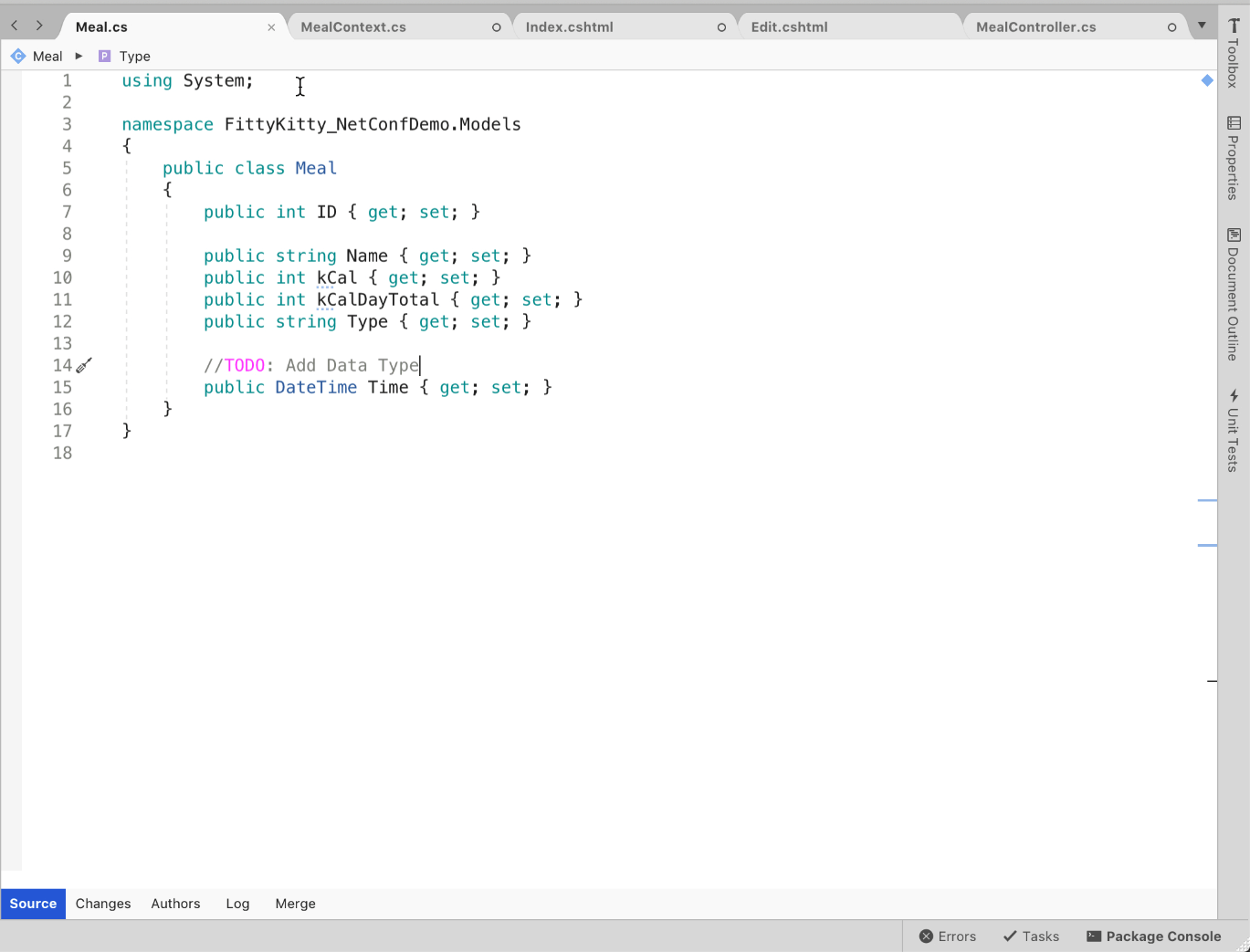This screenshot has width=1250, height=952.
Task: Show the Authors view
Action: point(175,904)
